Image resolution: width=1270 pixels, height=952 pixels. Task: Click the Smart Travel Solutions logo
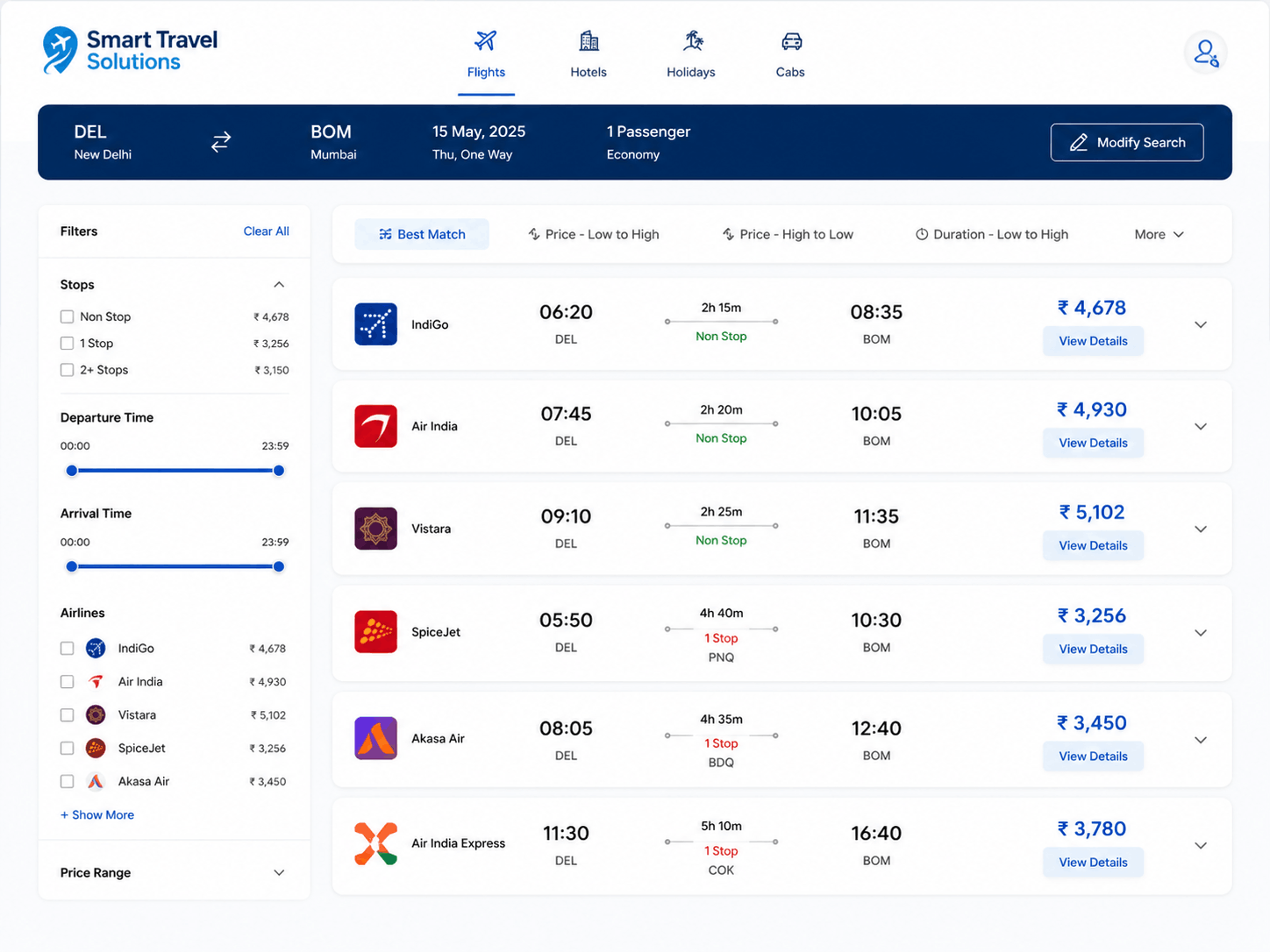[130, 51]
